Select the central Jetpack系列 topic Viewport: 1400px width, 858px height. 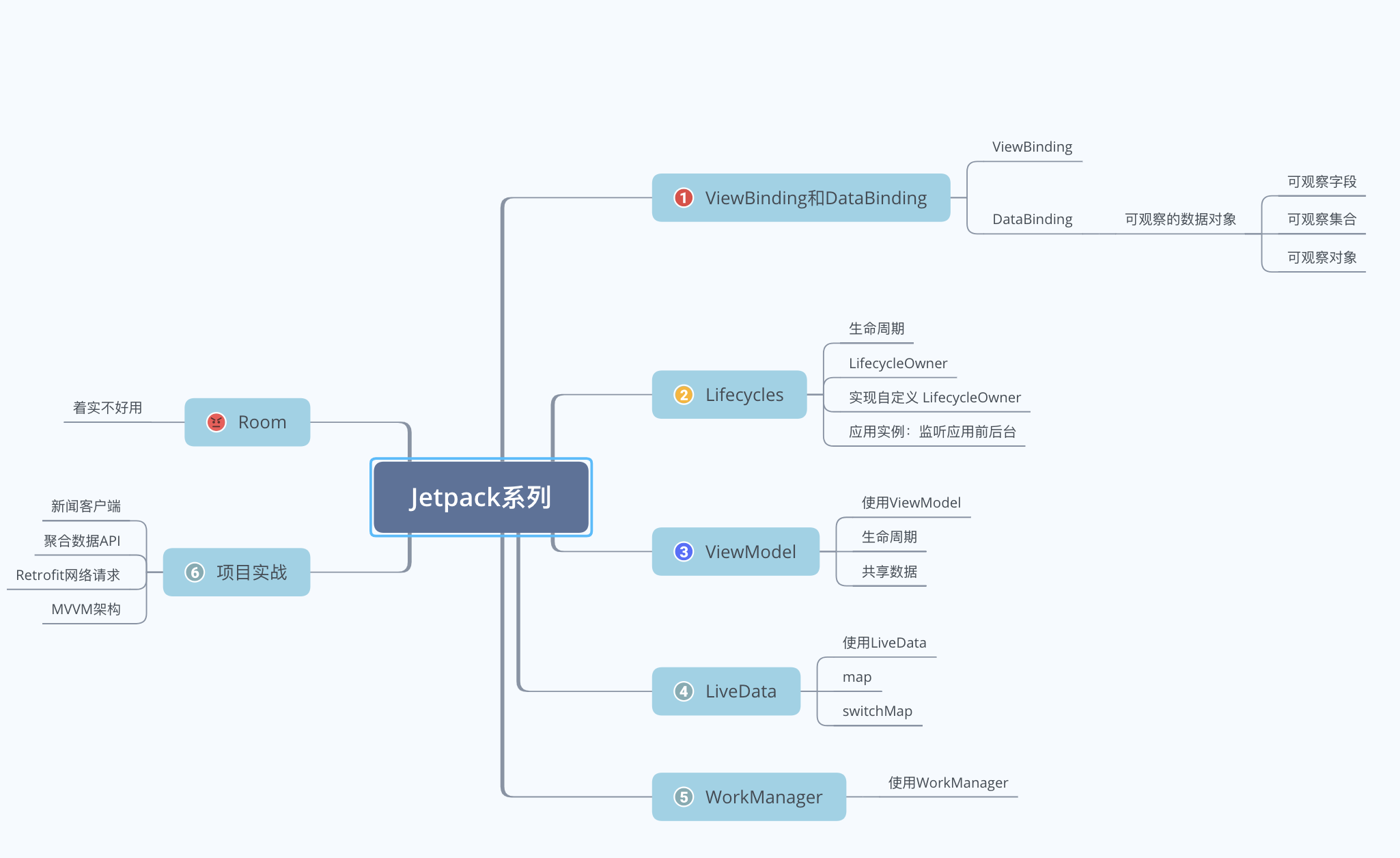point(480,497)
